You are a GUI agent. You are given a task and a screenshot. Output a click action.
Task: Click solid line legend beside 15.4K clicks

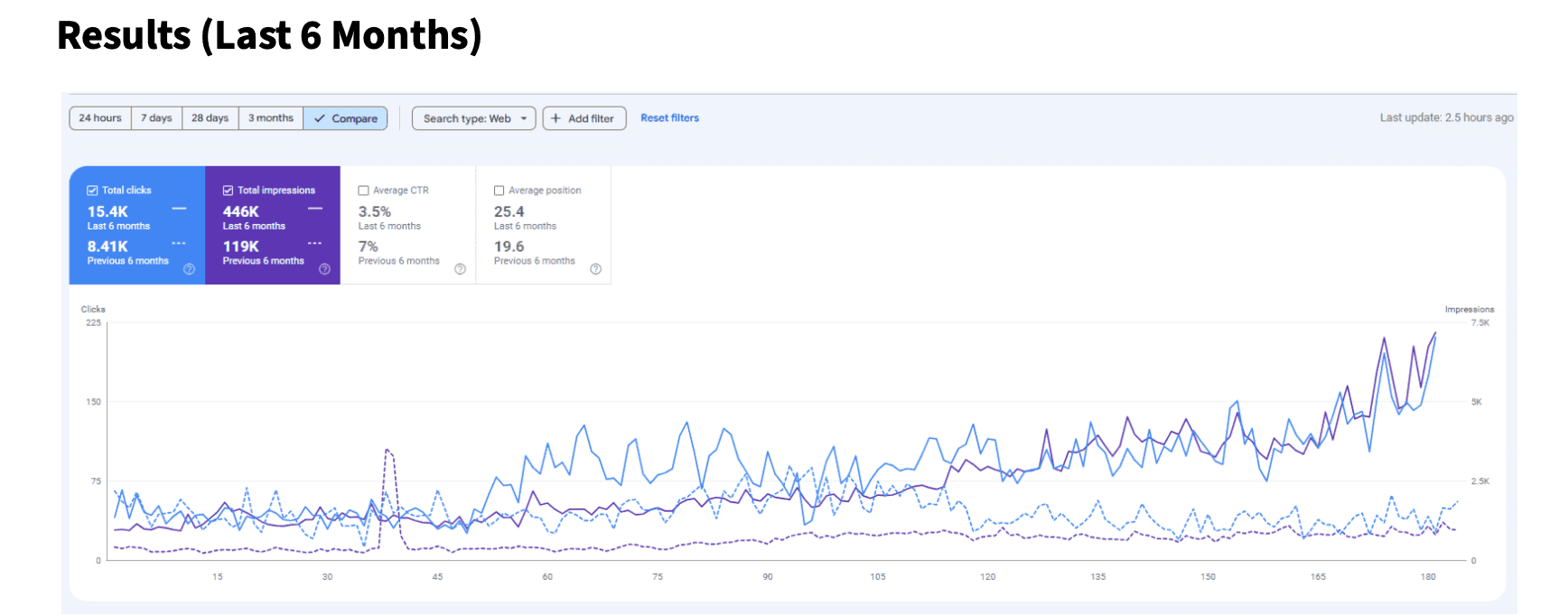click(179, 210)
